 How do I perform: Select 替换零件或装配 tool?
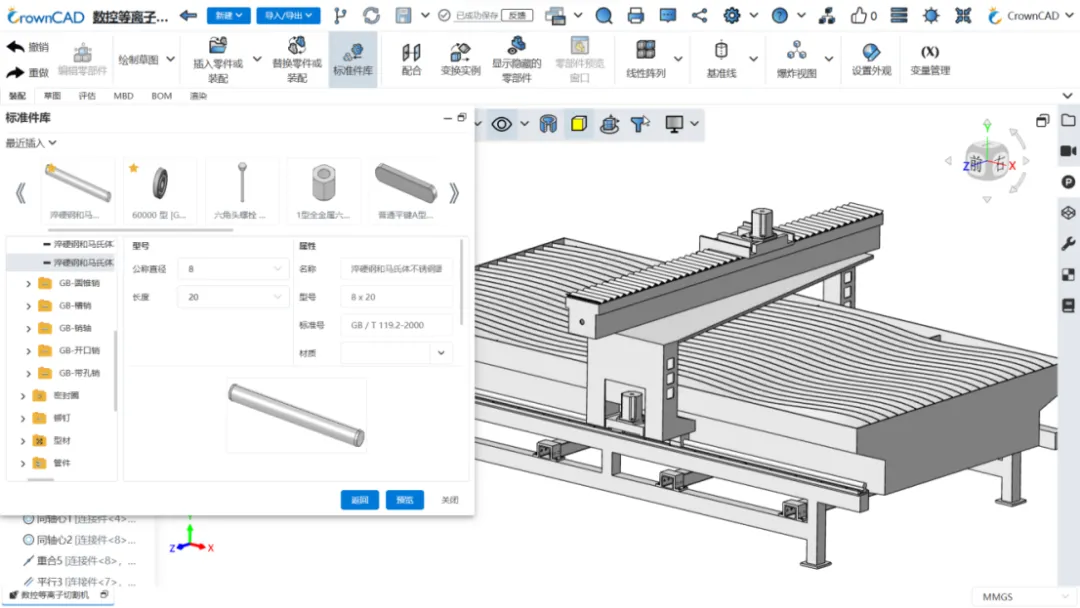click(x=297, y=60)
